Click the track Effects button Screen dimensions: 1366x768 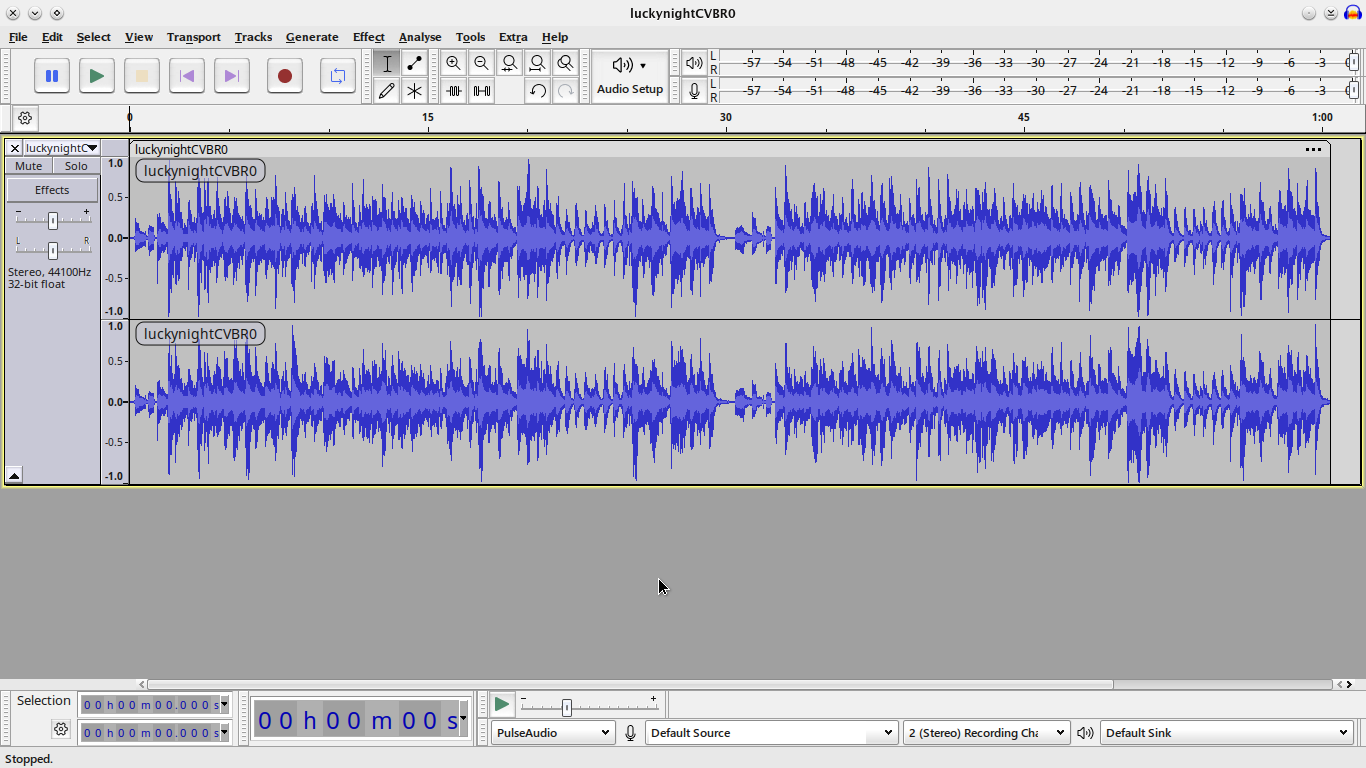pyautogui.click(x=52, y=190)
